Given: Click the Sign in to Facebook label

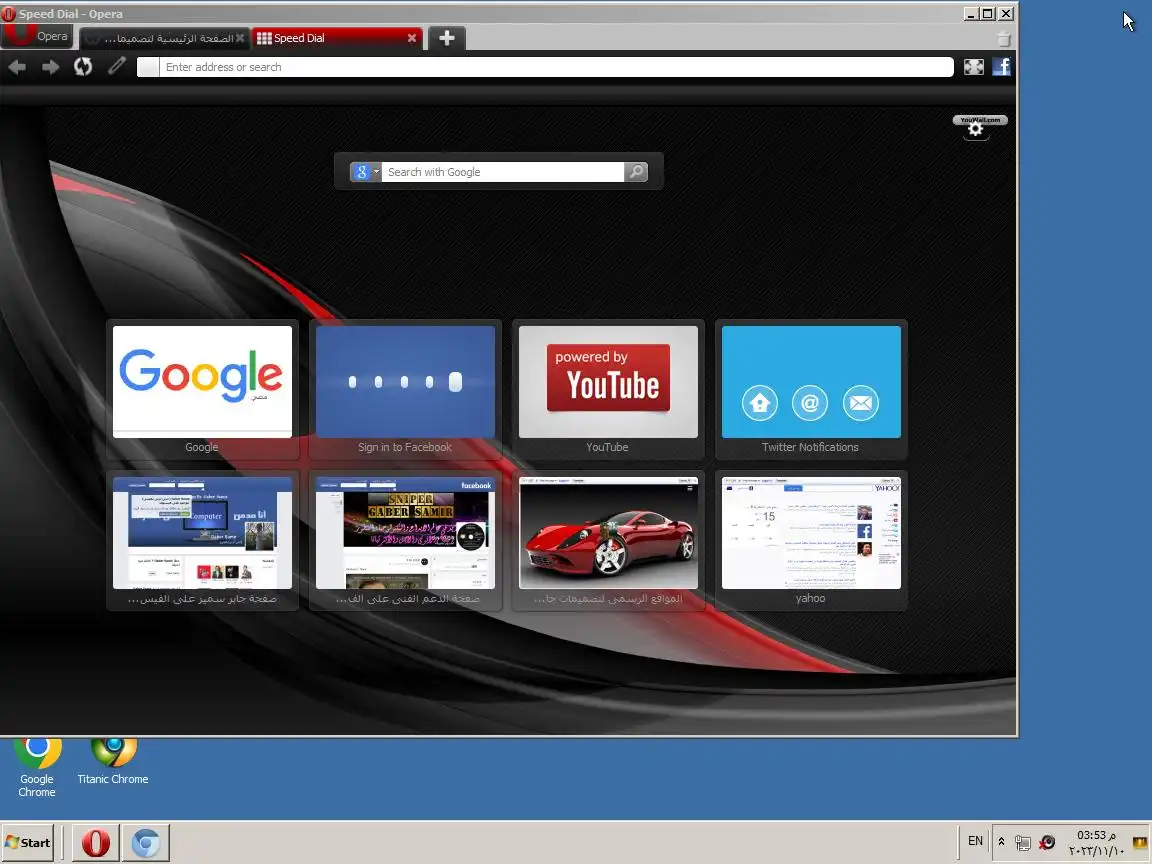Looking at the screenshot, I should [405, 447].
